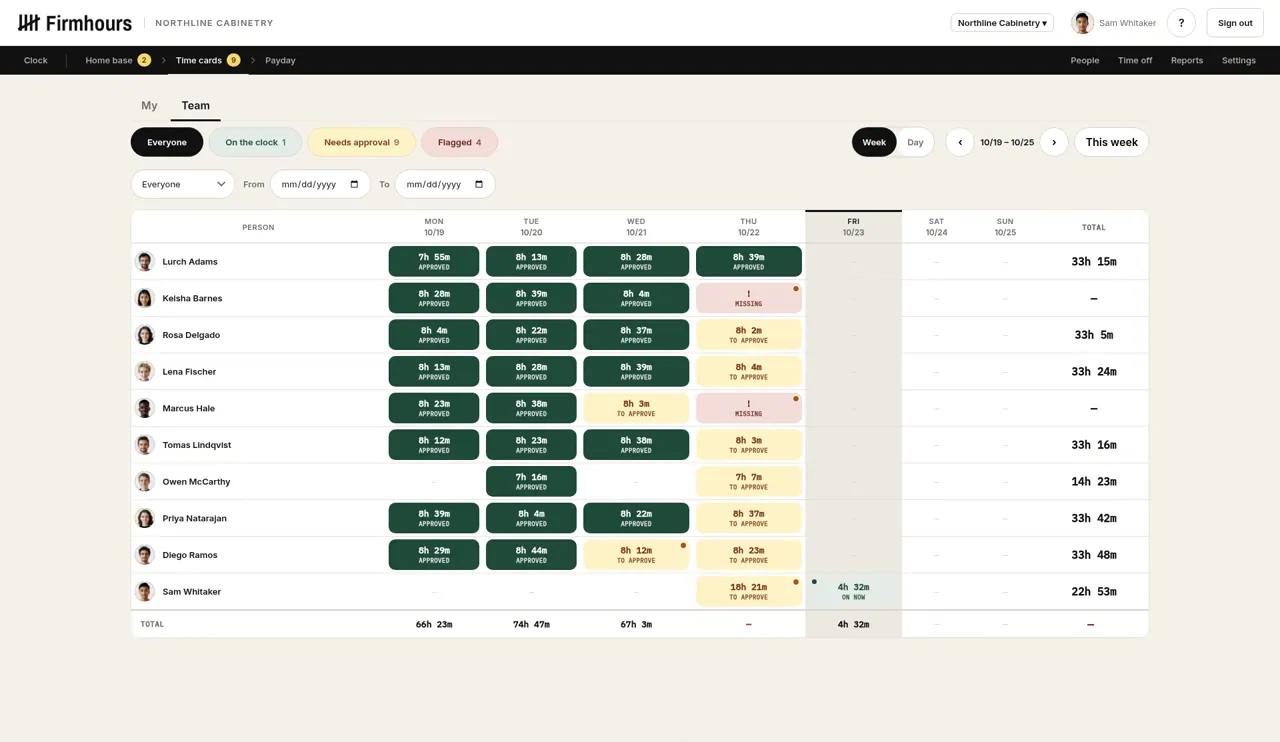
Task: Open the From date calendar picker icon
Action: tap(354, 184)
